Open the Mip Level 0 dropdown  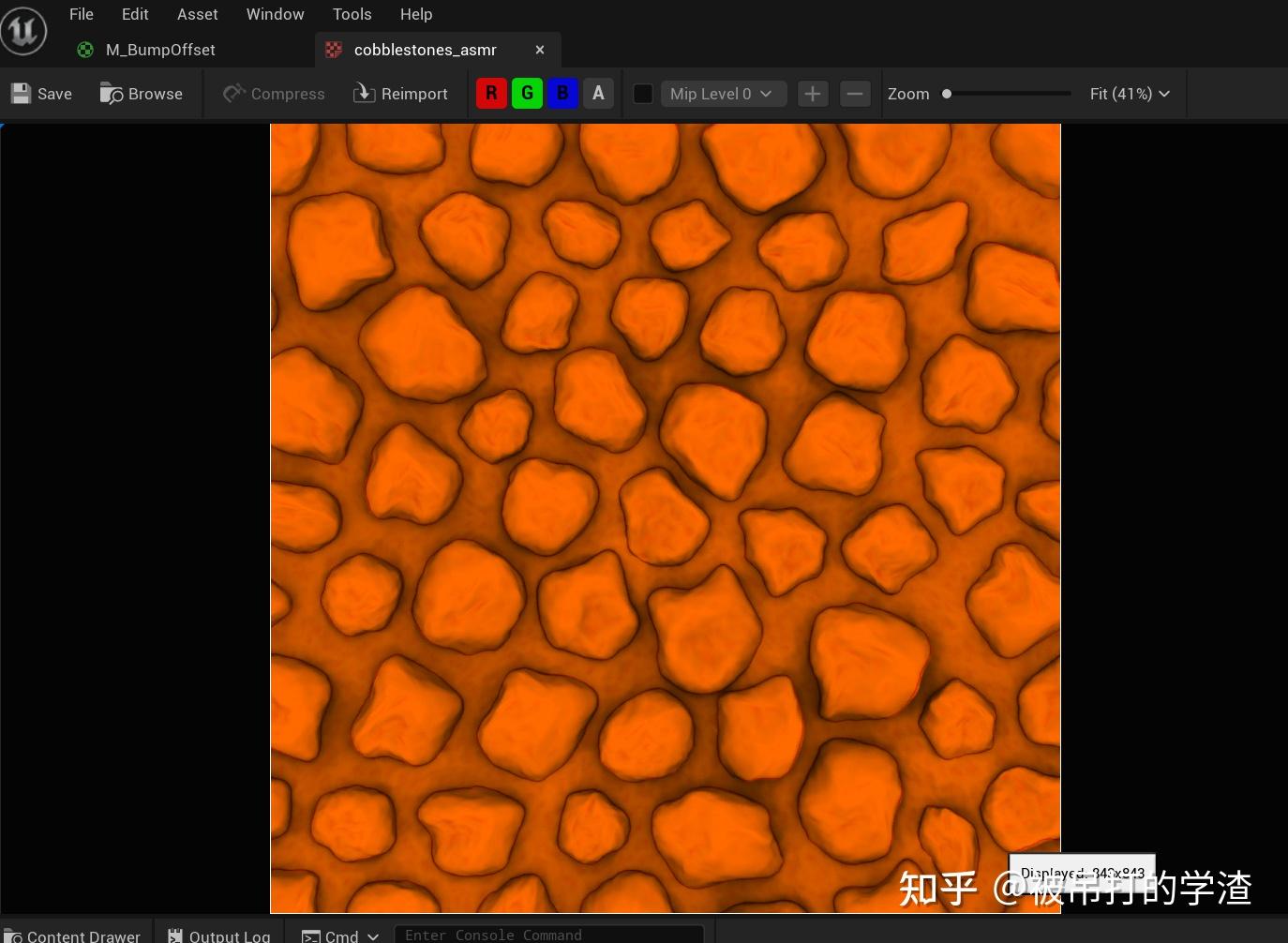[723, 93]
